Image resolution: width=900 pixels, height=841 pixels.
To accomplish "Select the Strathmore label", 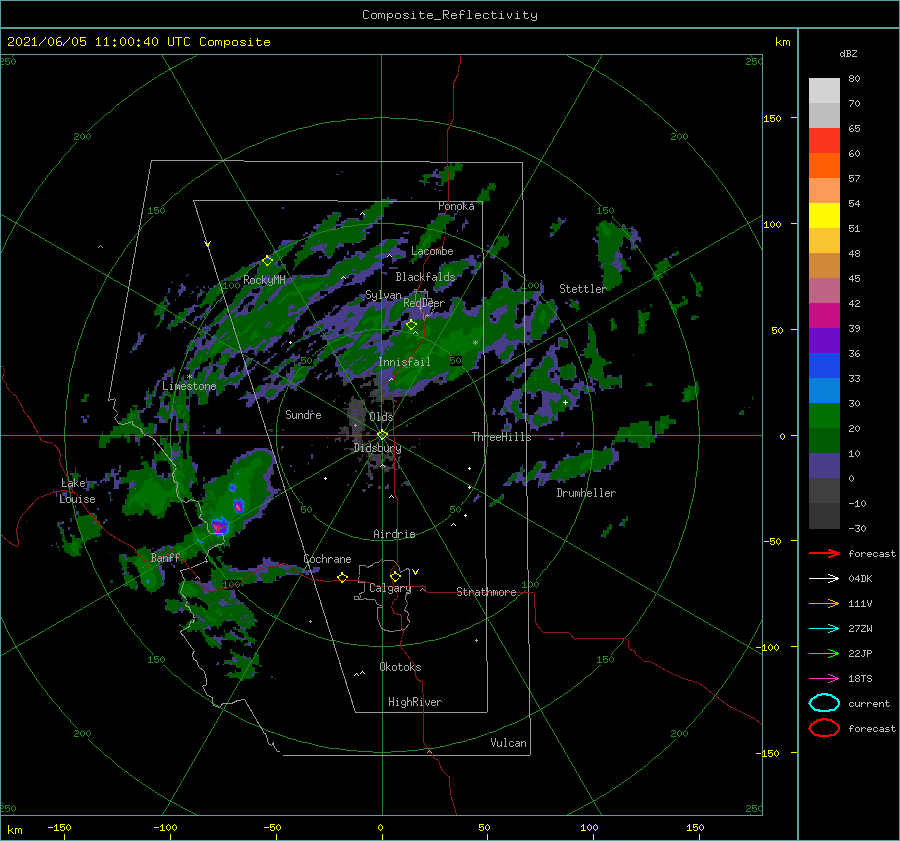I will point(486,592).
